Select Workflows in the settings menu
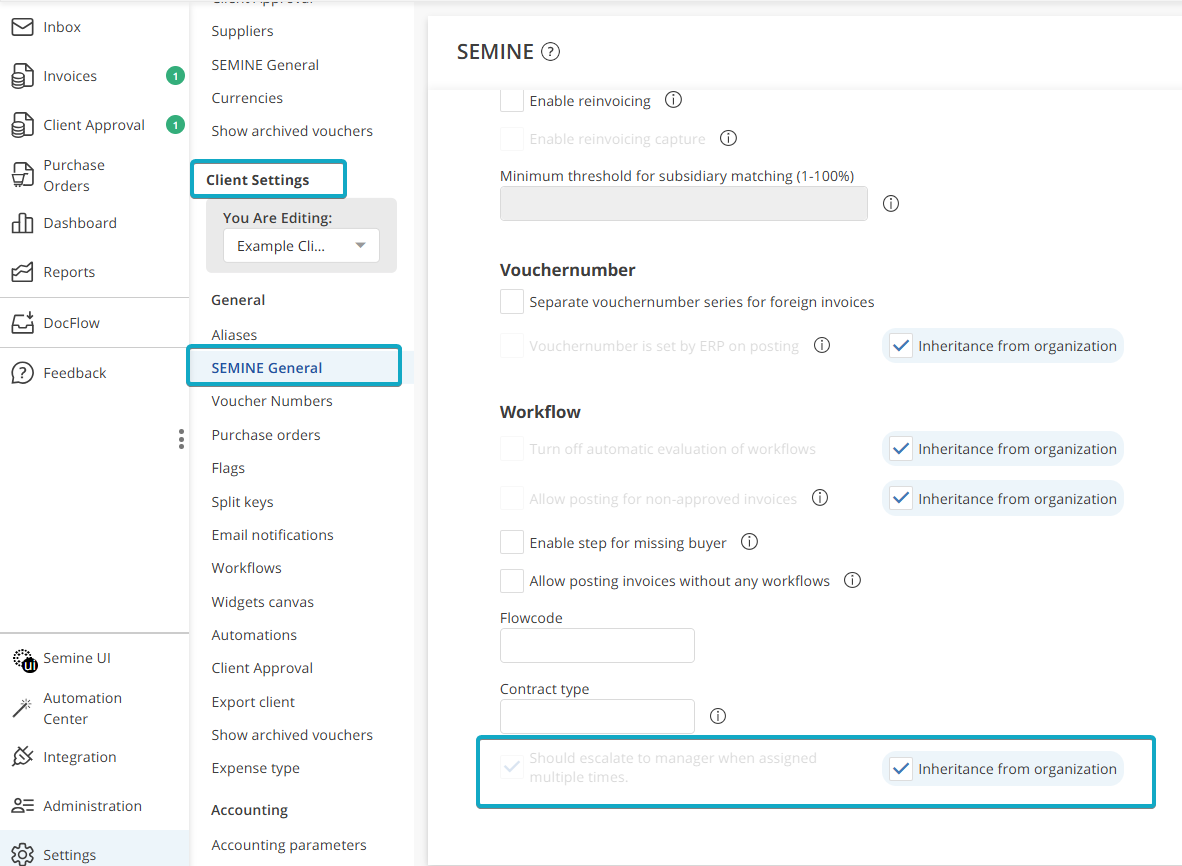Screen dimensions: 1182x866 [x=246, y=568]
